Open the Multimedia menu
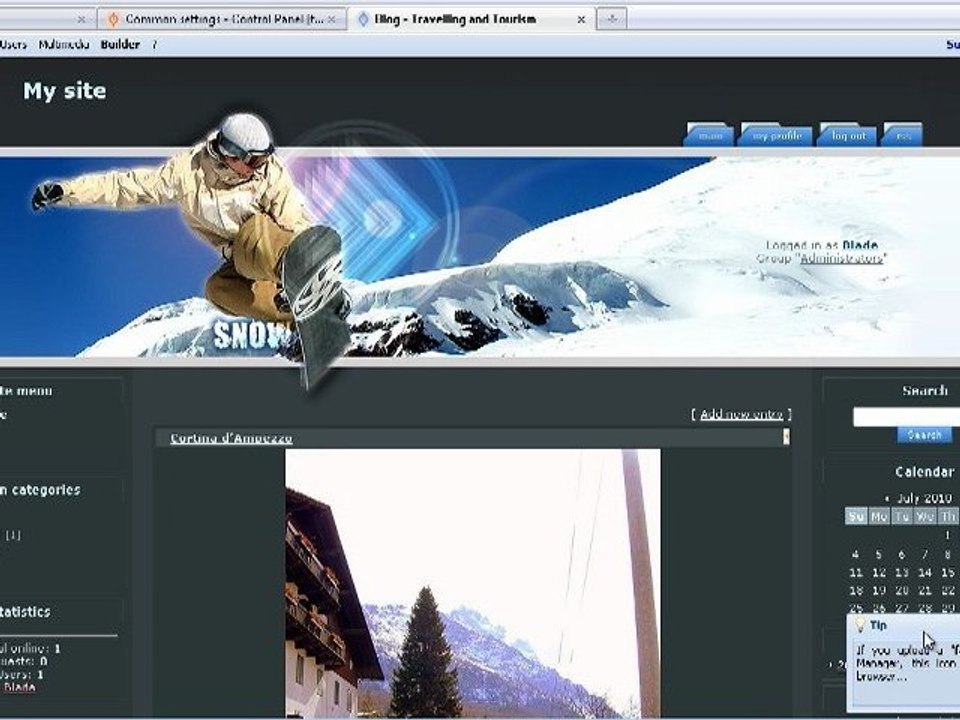Image resolution: width=960 pixels, height=720 pixels. [64, 45]
